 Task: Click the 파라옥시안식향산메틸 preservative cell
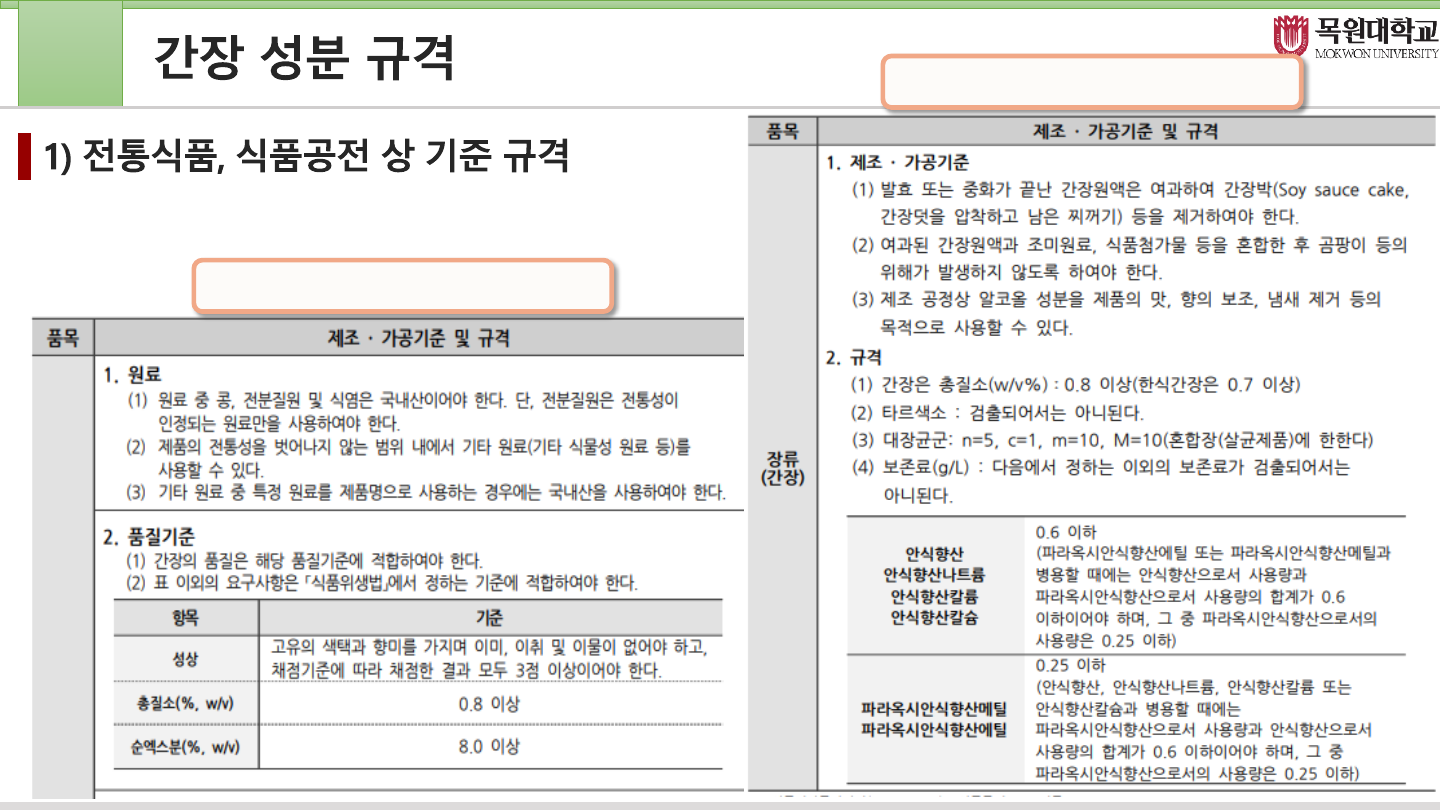coord(934,709)
